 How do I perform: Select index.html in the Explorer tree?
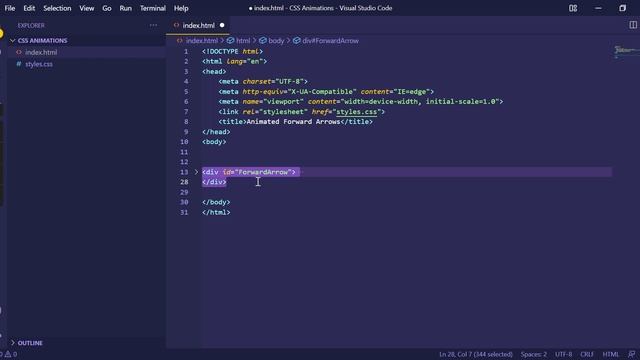click(41, 52)
